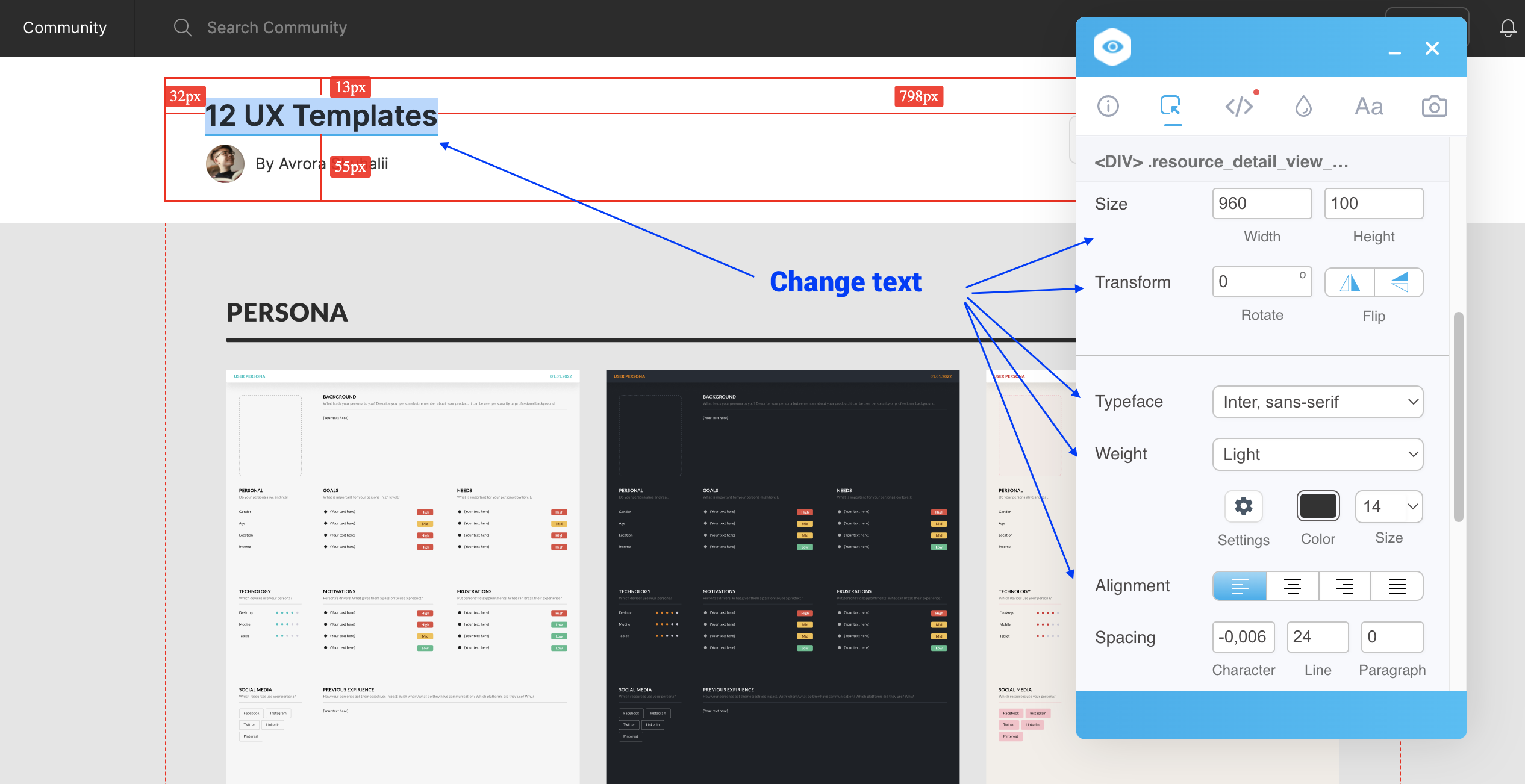
Task: Click the camera screenshot icon
Action: (x=1434, y=107)
